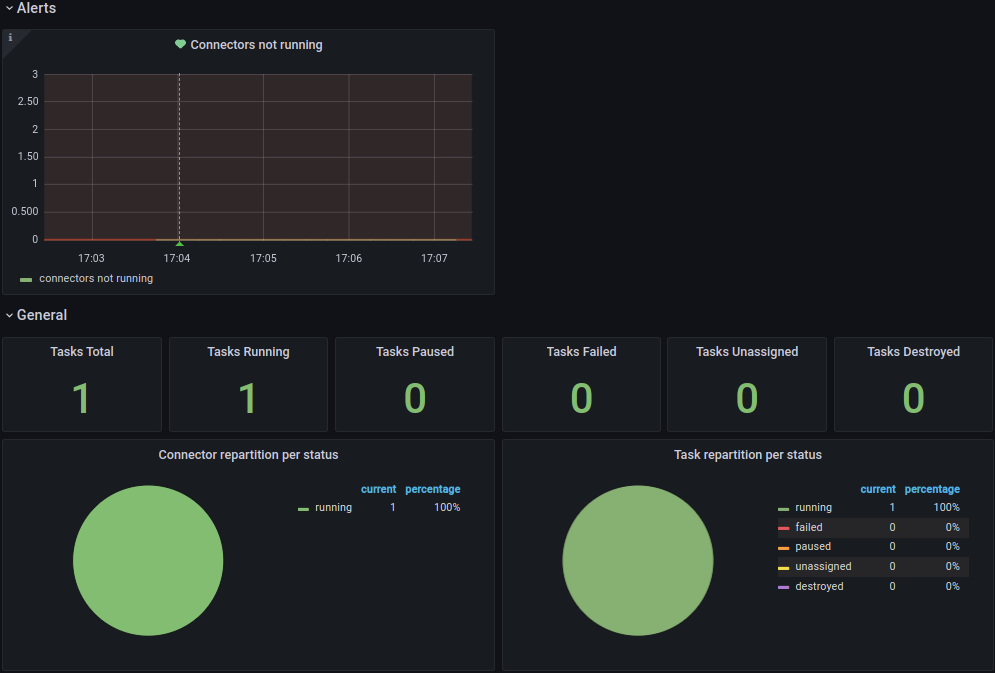Toggle the connectors not running legend series
The width and height of the screenshot is (995, 673).
(94, 278)
